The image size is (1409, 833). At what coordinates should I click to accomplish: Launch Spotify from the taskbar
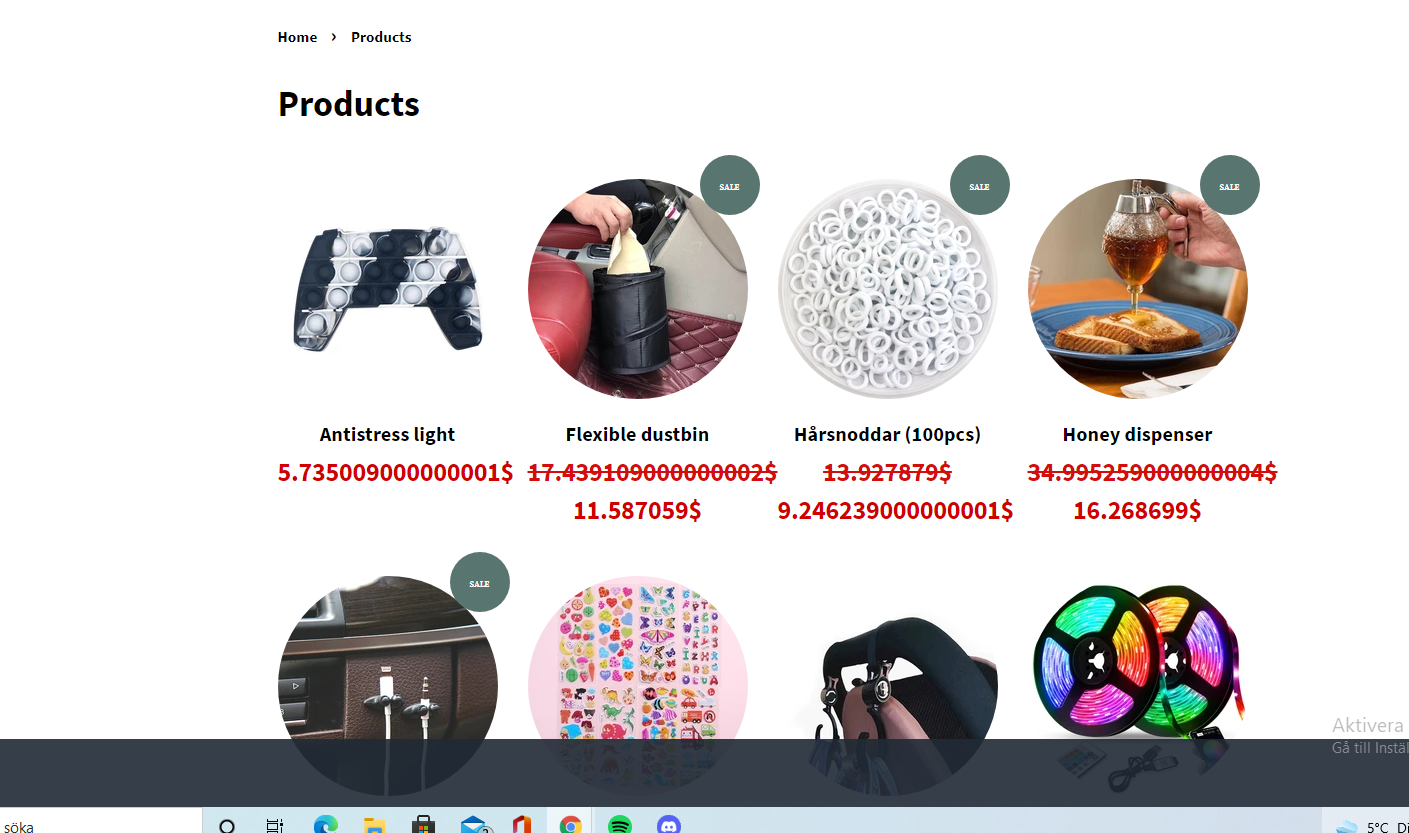click(620, 825)
